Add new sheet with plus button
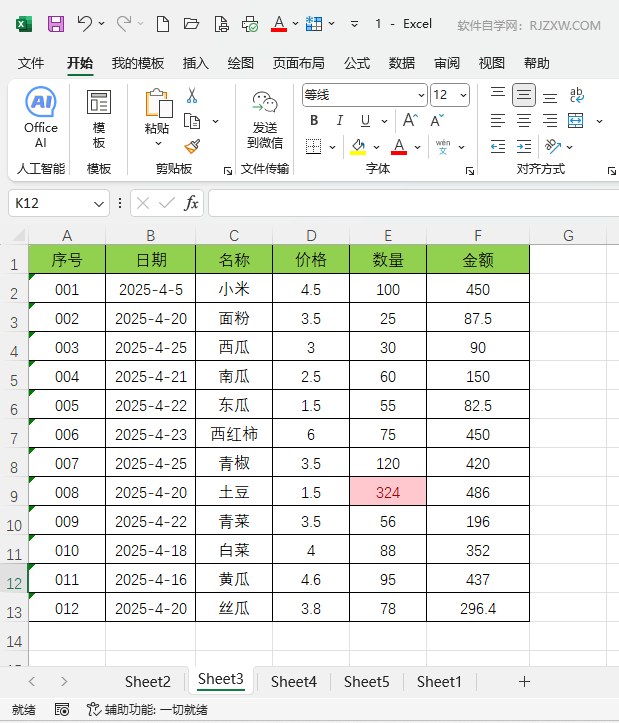Viewport: 619px width, 723px height. (x=524, y=682)
